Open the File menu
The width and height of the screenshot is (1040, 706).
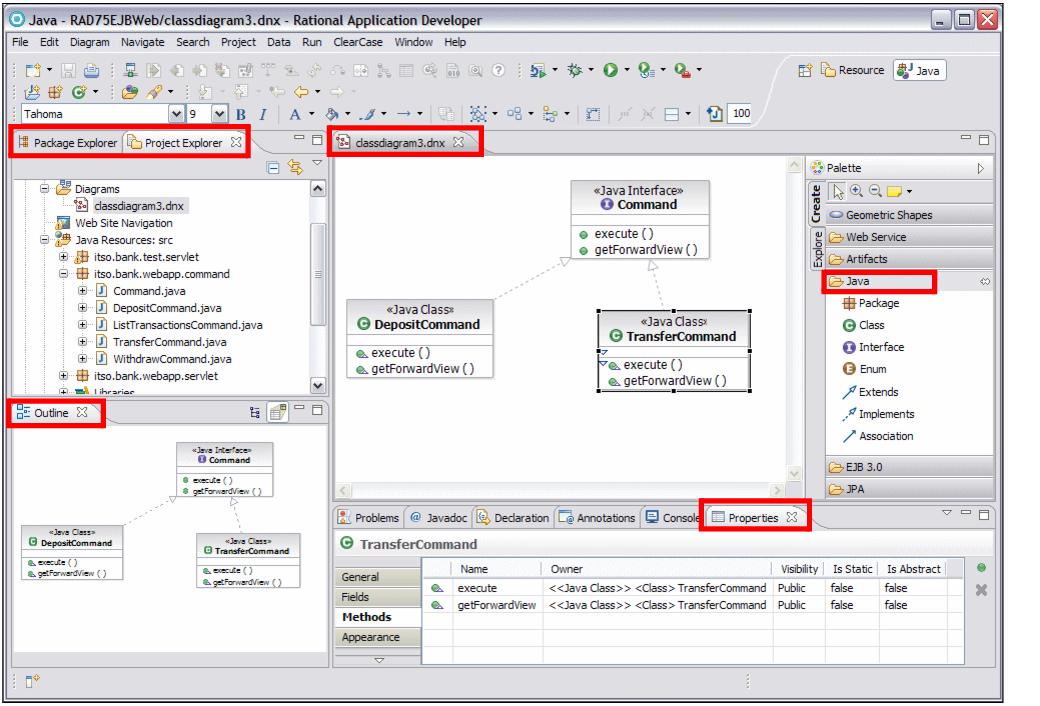pyautogui.click(x=20, y=42)
